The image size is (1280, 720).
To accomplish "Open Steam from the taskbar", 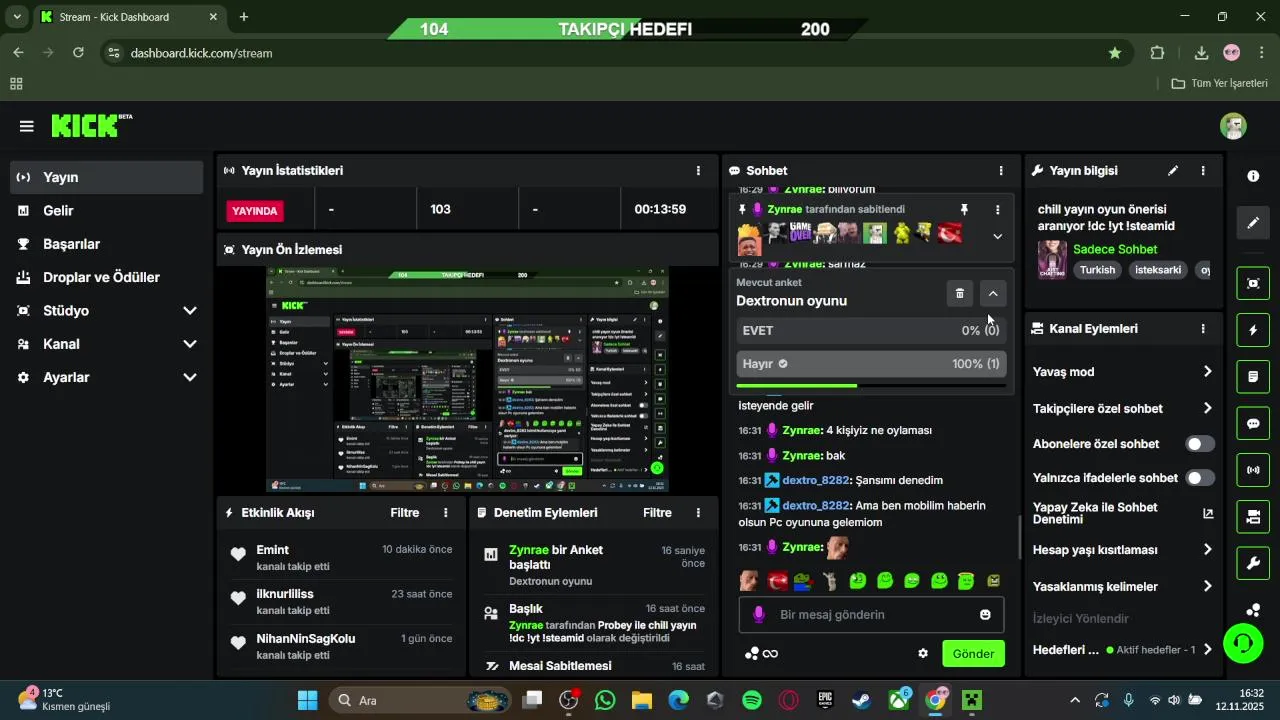I will (861, 700).
